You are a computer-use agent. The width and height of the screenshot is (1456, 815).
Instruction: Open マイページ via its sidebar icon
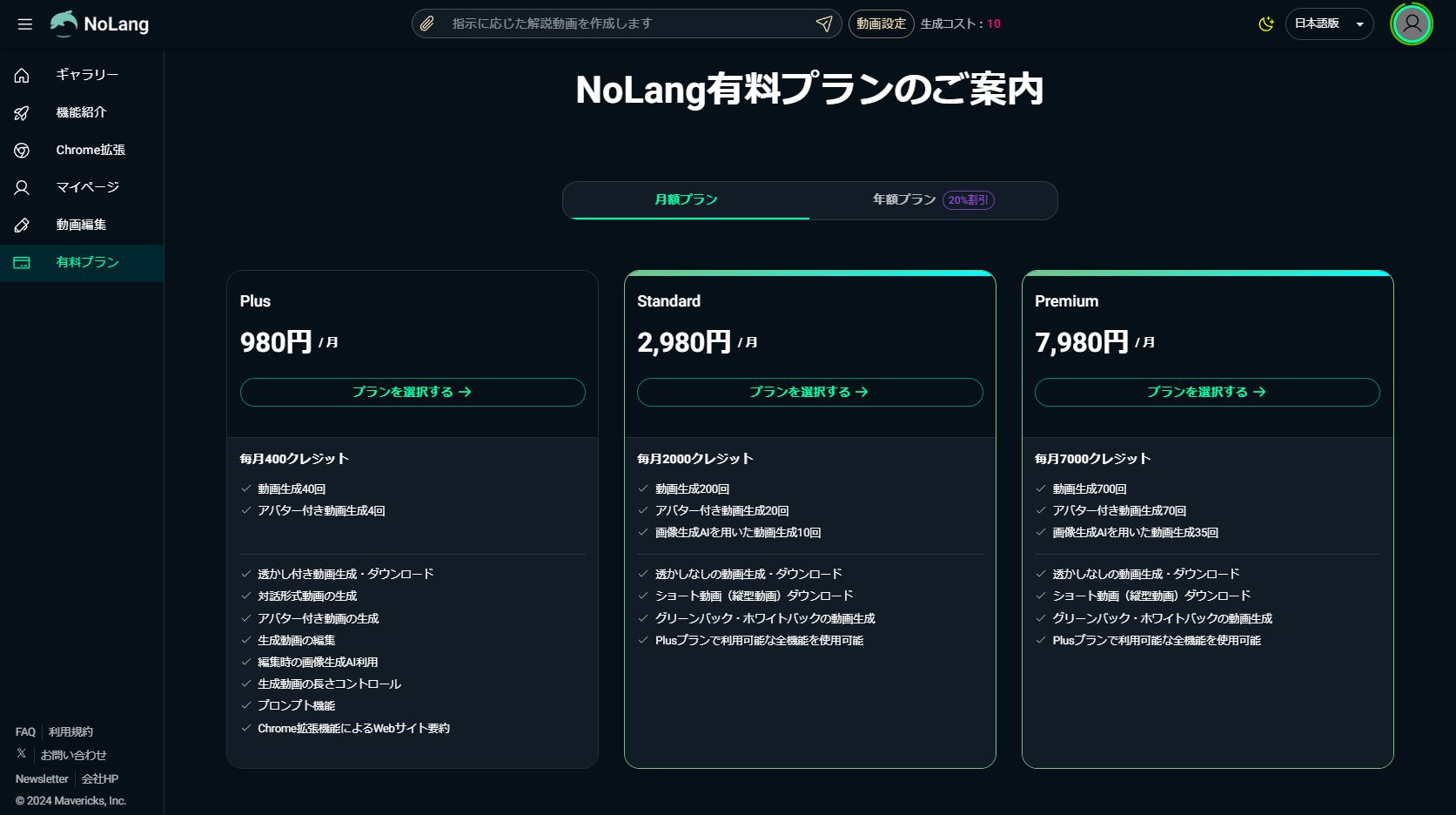pos(22,187)
